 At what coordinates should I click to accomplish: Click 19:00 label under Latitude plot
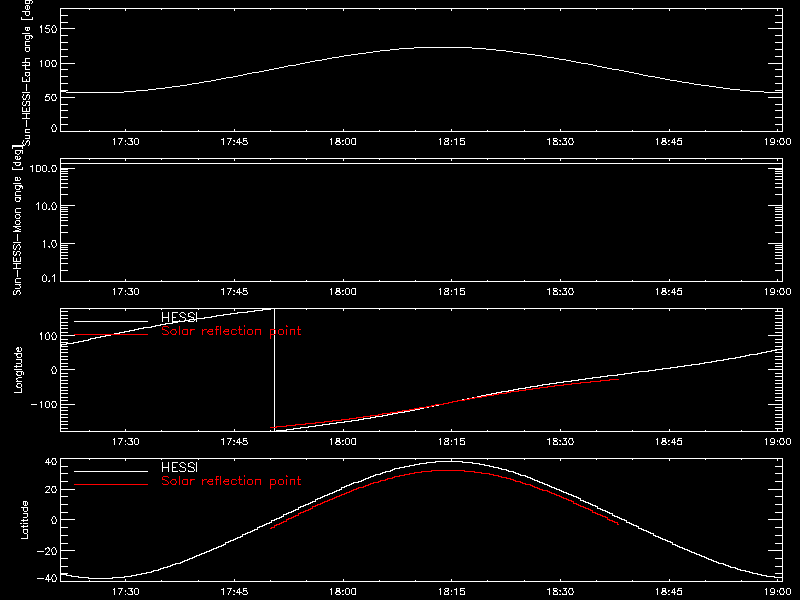pyautogui.click(x=778, y=592)
